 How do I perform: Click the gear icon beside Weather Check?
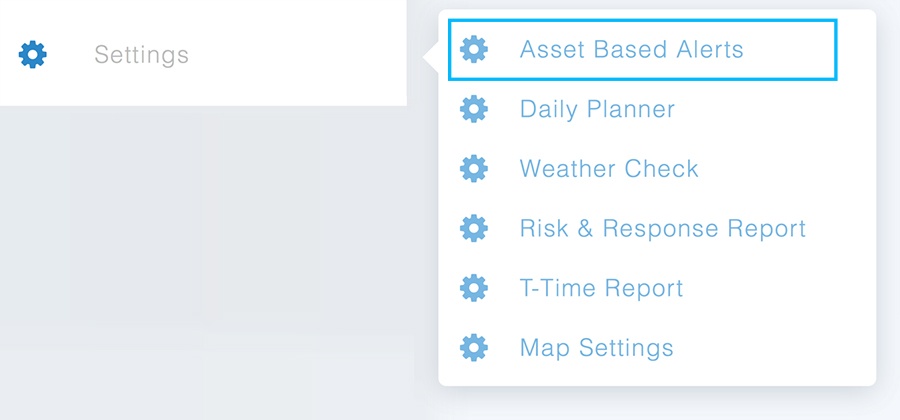[474, 169]
